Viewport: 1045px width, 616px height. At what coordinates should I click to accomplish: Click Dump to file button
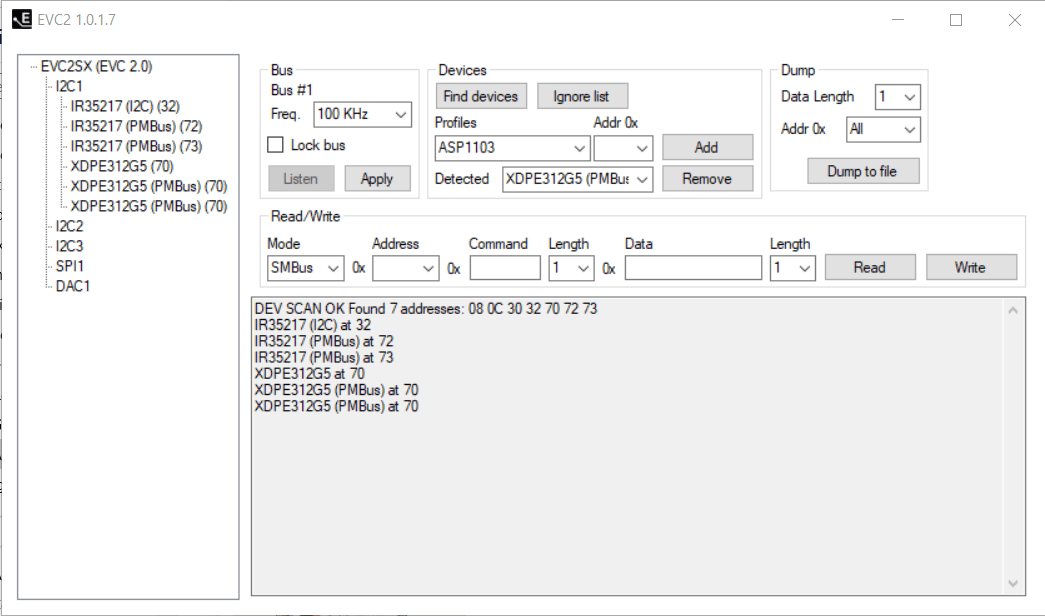point(863,171)
